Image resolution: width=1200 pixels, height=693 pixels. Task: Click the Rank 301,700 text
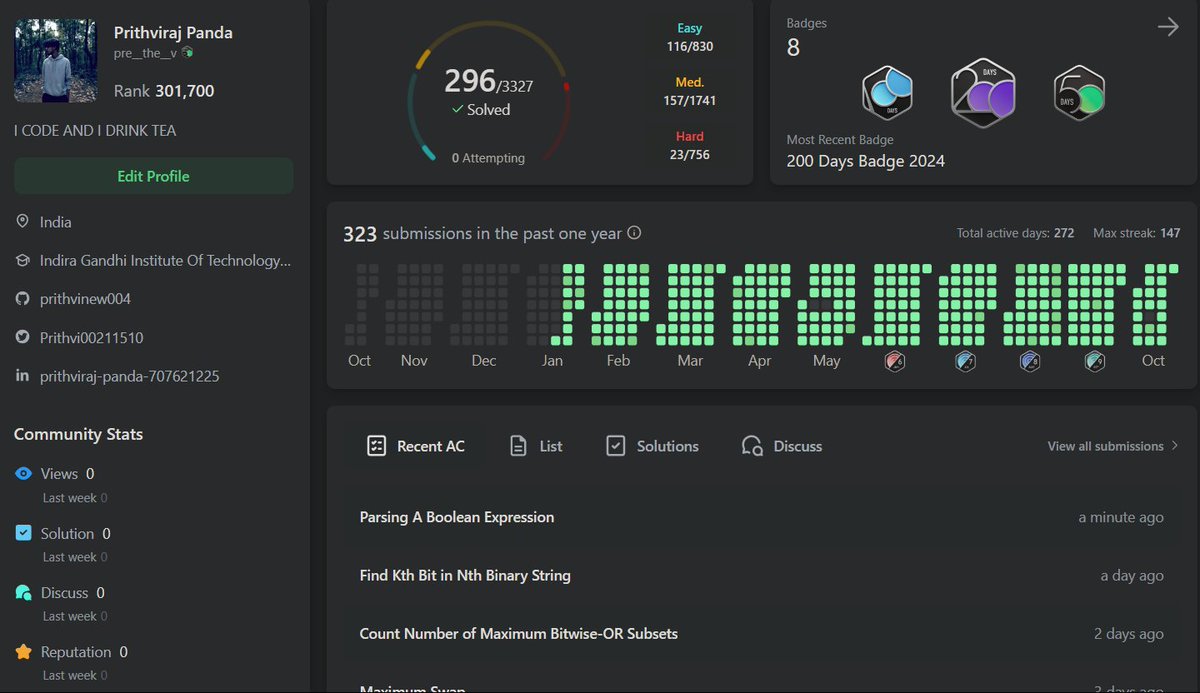coord(164,91)
